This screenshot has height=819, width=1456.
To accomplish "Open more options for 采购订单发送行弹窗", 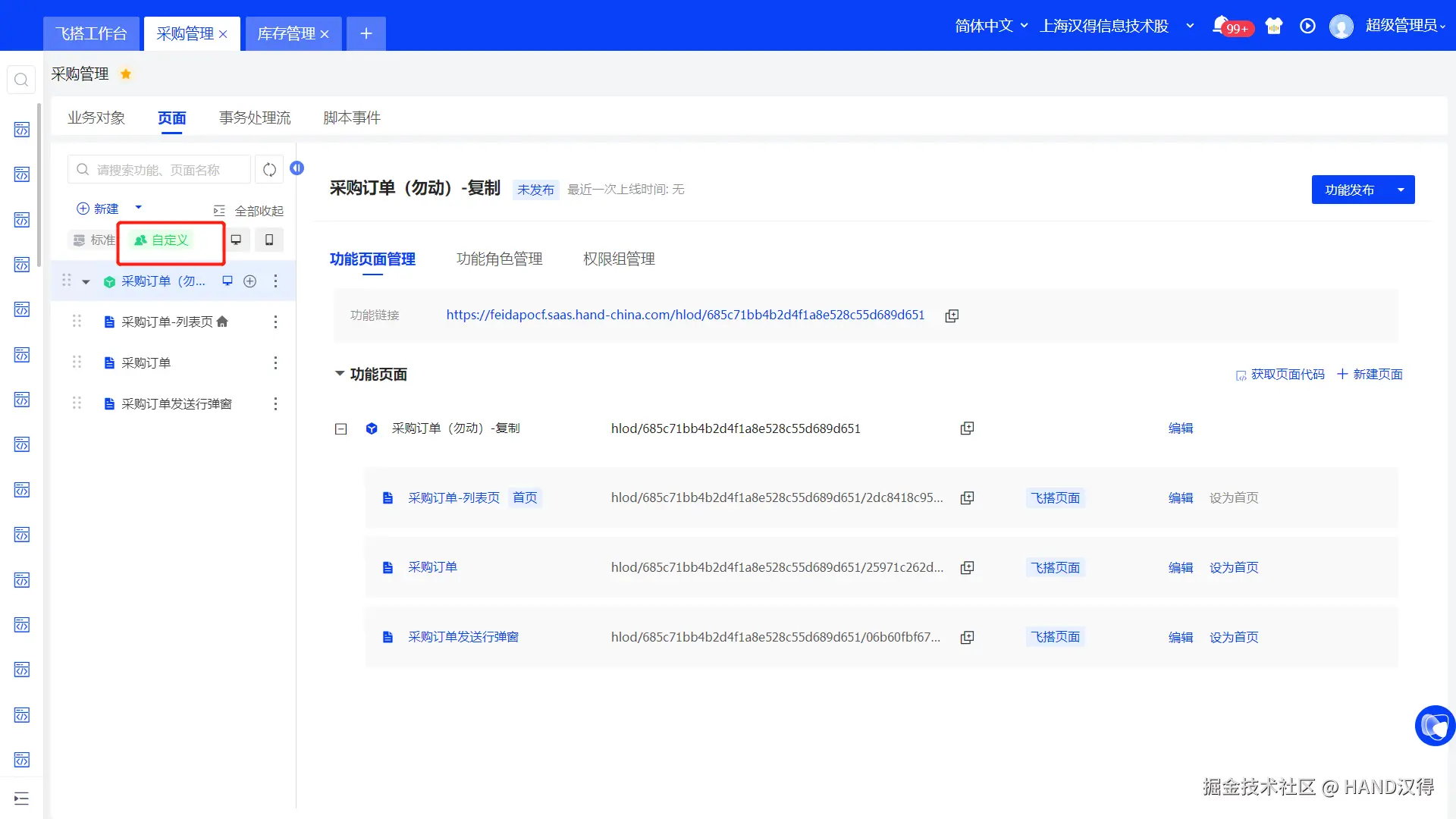I will pyautogui.click(x=275, y=403).
